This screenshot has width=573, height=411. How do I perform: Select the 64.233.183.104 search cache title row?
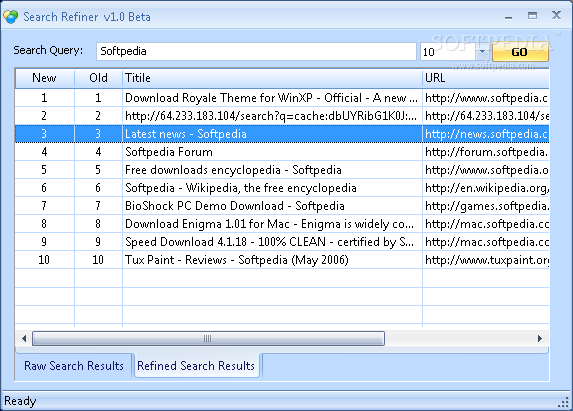[282, 116]
